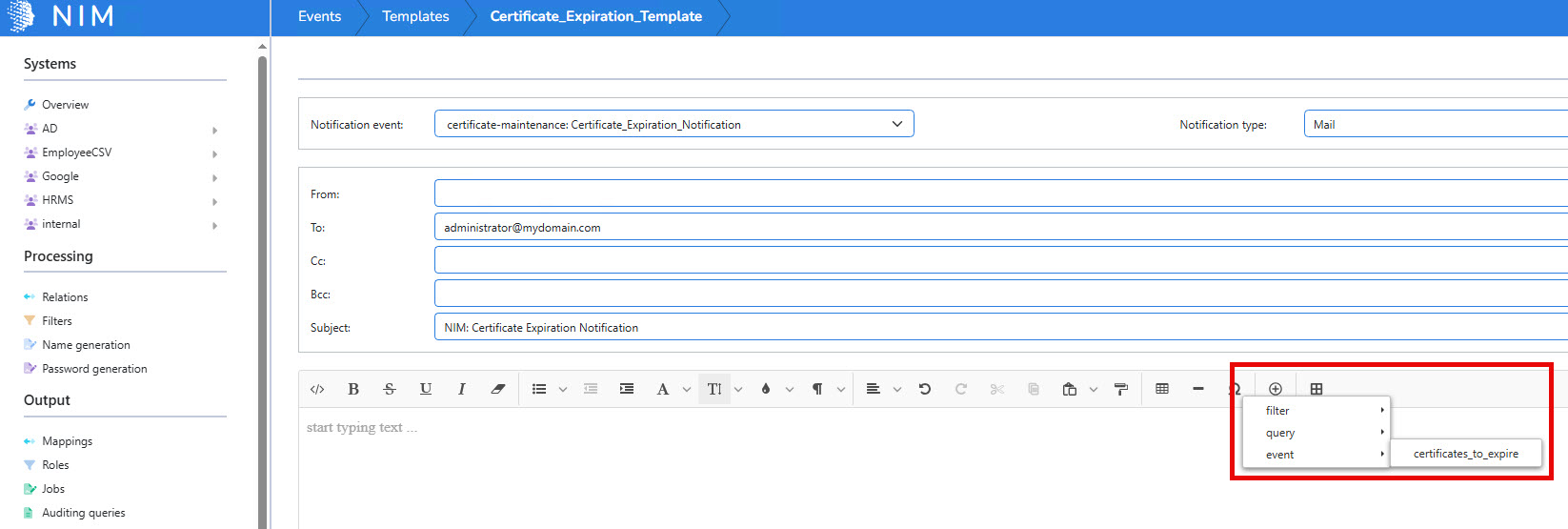Undo the last edit

925,389
